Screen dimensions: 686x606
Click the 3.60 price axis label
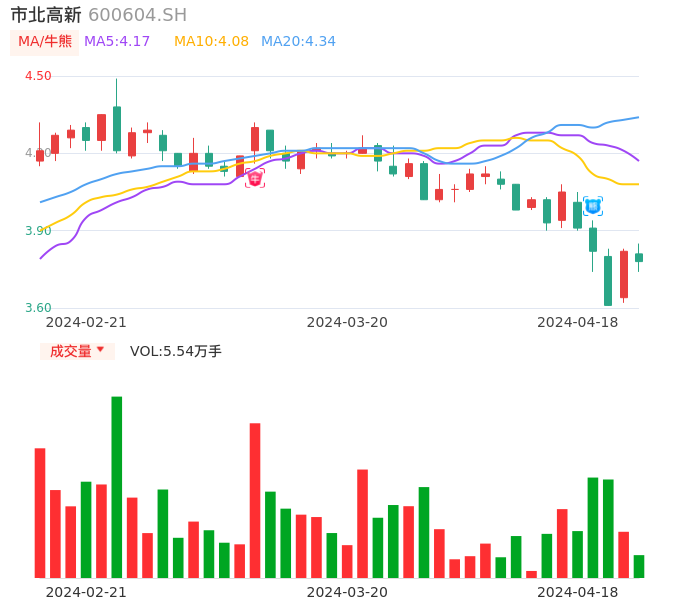click(x=38, y=308)
